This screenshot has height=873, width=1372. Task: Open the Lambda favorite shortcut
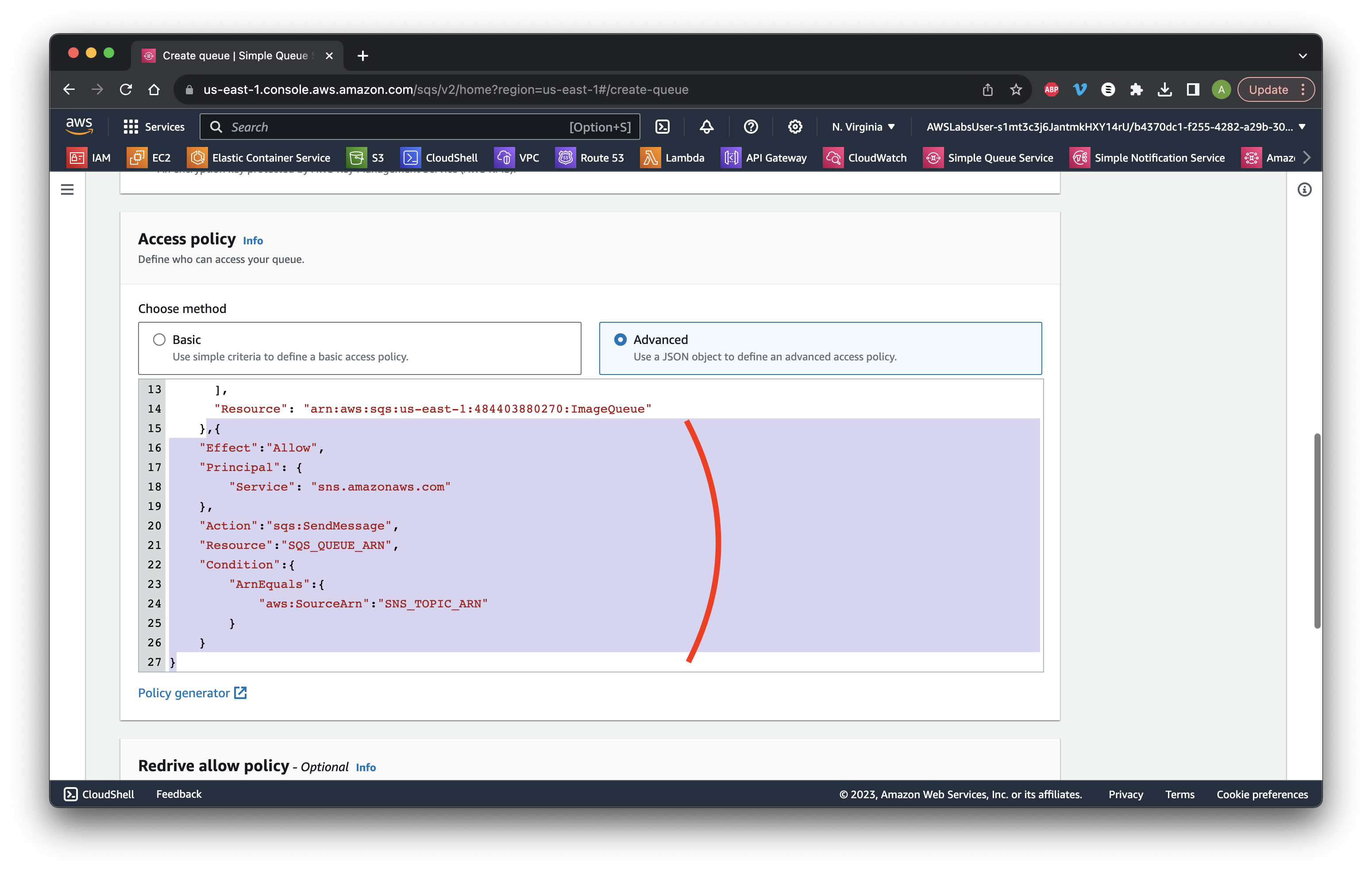click(672, 157)
